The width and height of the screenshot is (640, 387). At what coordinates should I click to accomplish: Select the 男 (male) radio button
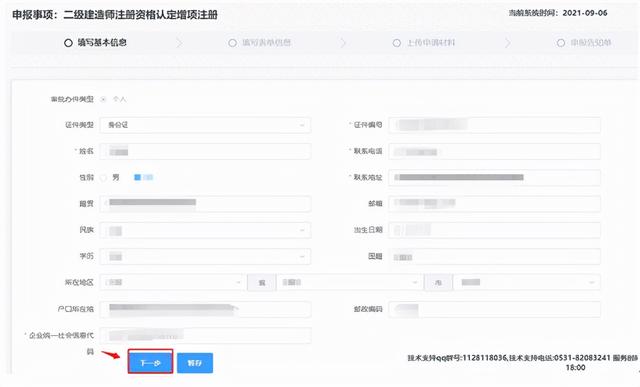coord(104,178)
